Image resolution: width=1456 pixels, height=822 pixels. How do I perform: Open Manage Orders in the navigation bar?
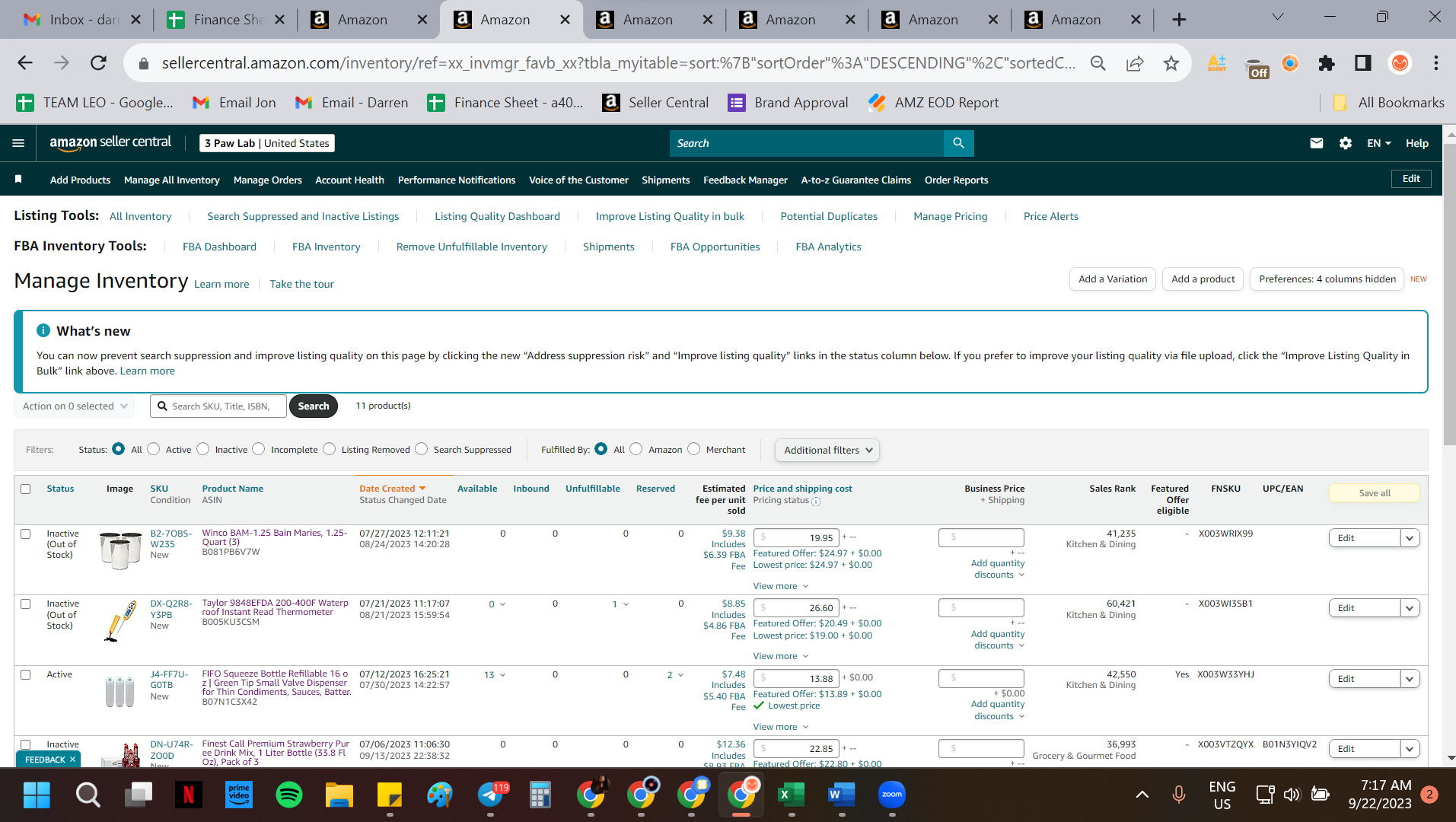[x=268, y=180]
